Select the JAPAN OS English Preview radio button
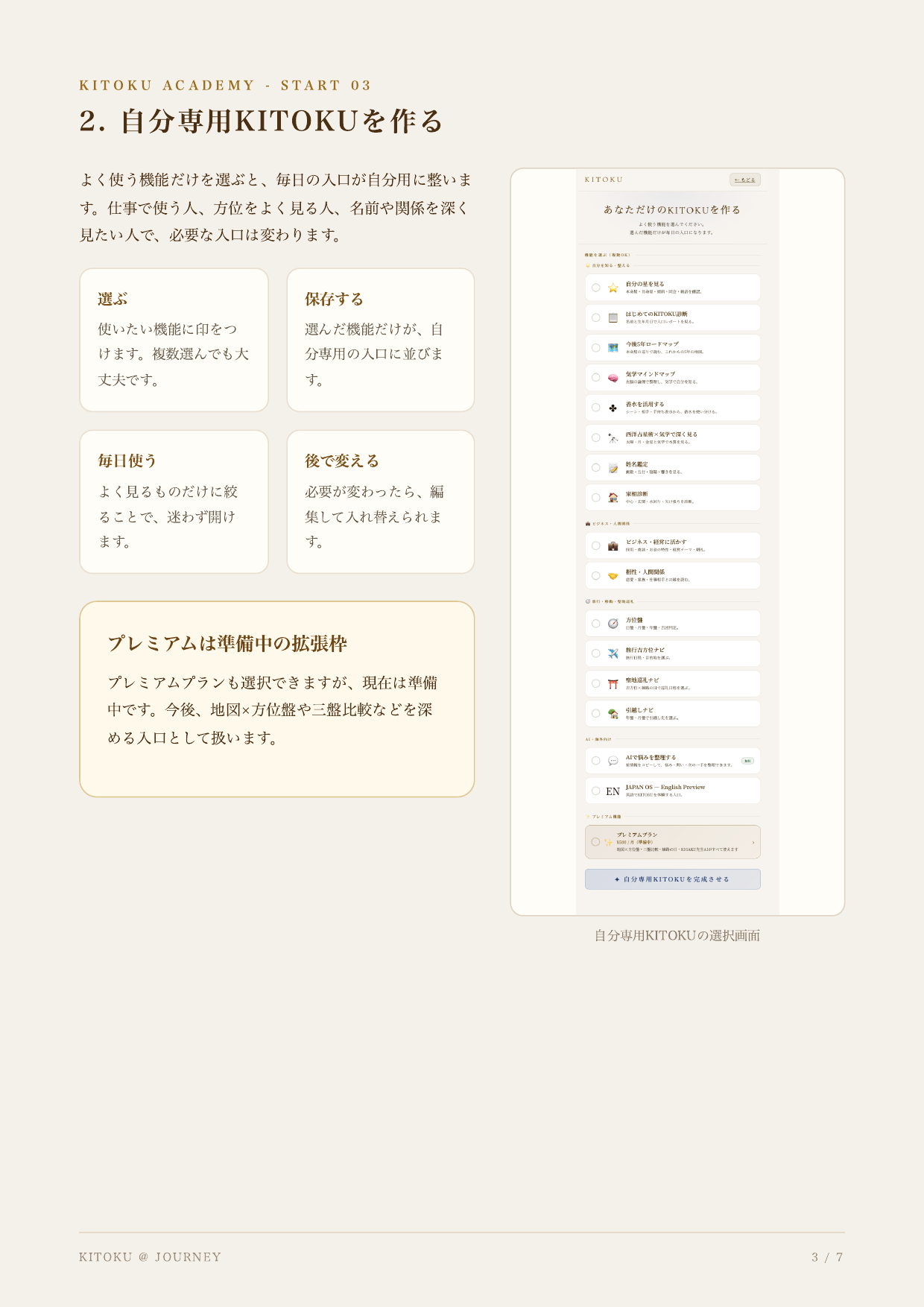924x1307 pixels. [x=596, y=791]
